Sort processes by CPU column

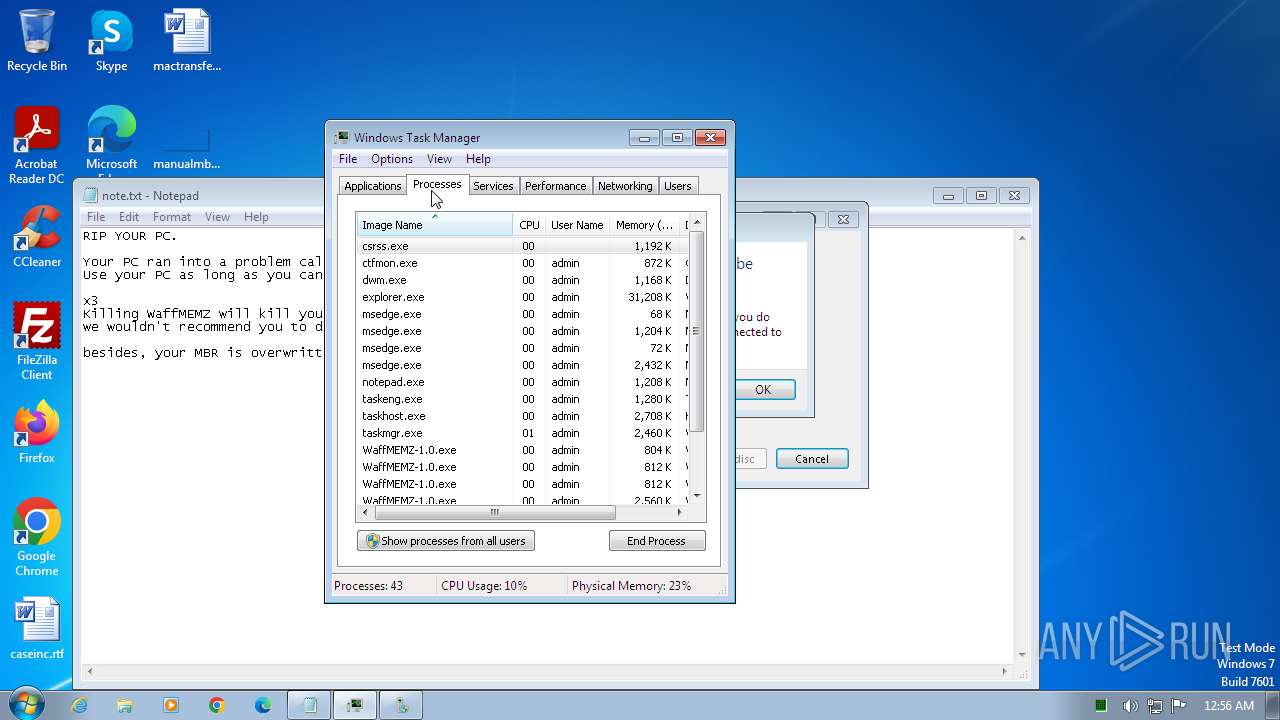tap(529, 225)
